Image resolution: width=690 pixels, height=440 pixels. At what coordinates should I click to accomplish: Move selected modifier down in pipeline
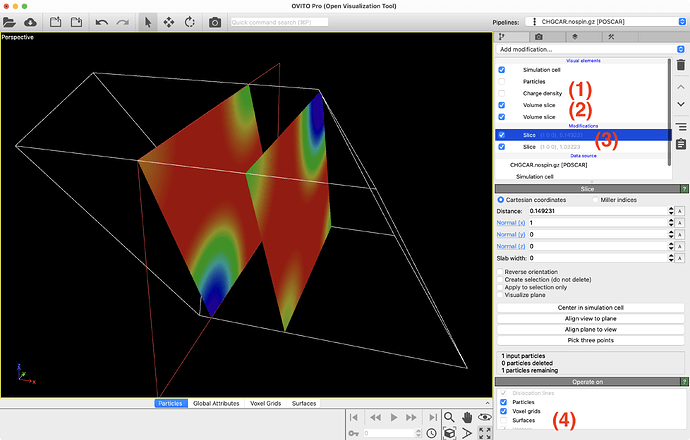click(681, 104)
